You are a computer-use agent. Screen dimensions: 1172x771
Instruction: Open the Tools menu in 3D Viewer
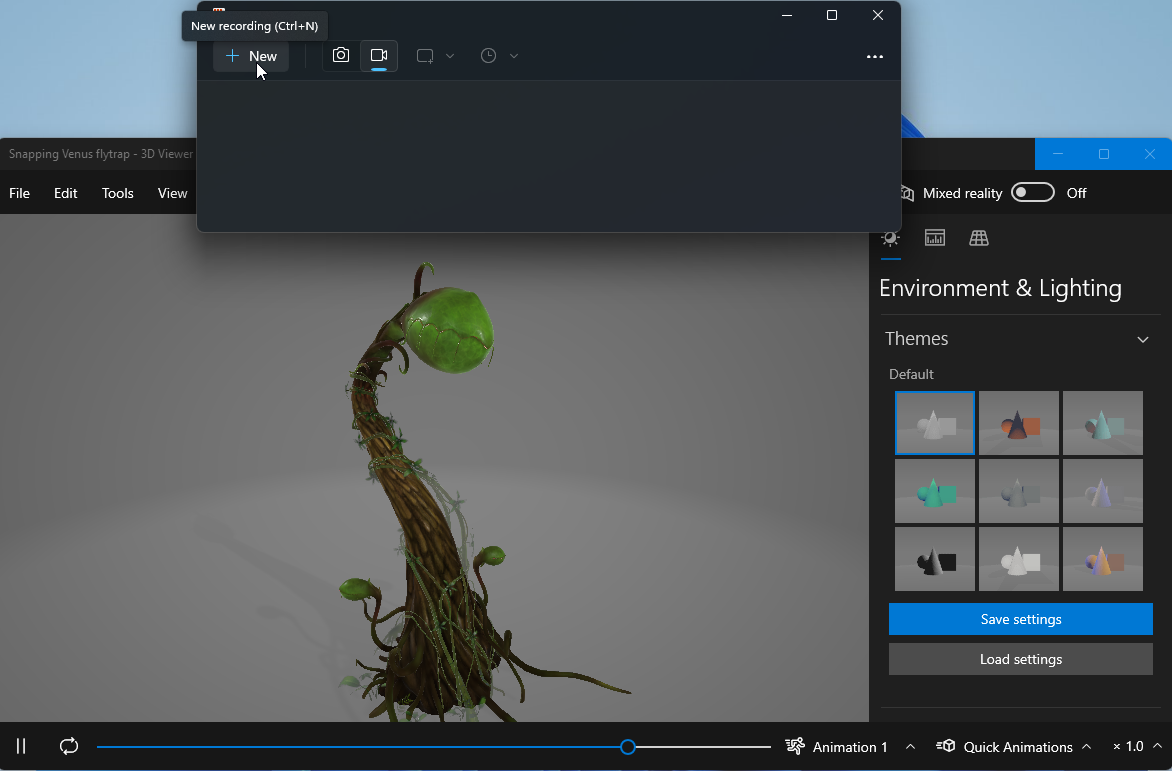(117, 192)
